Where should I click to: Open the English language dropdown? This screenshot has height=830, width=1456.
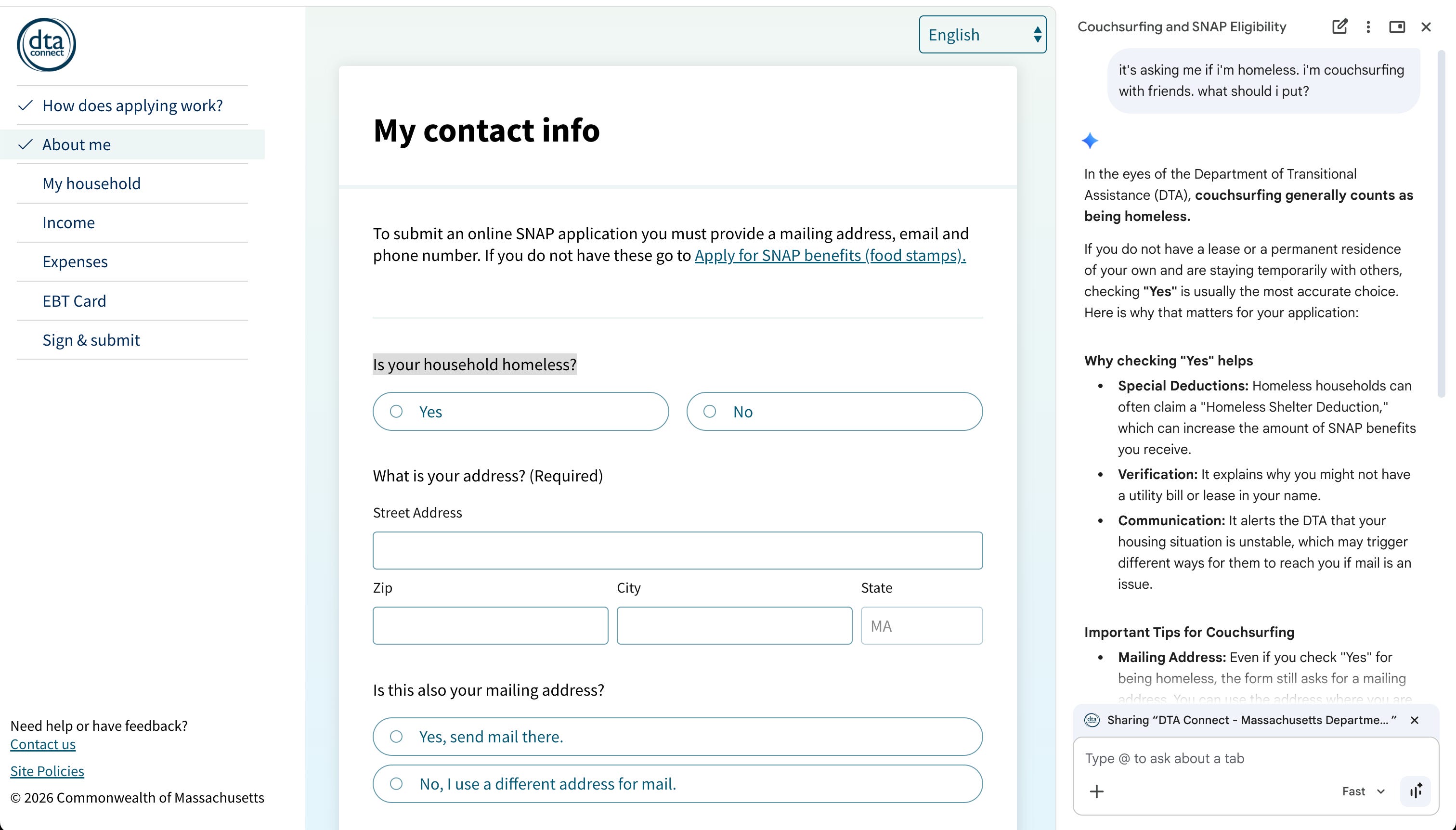pyautogui.click(x=982, y=35)
